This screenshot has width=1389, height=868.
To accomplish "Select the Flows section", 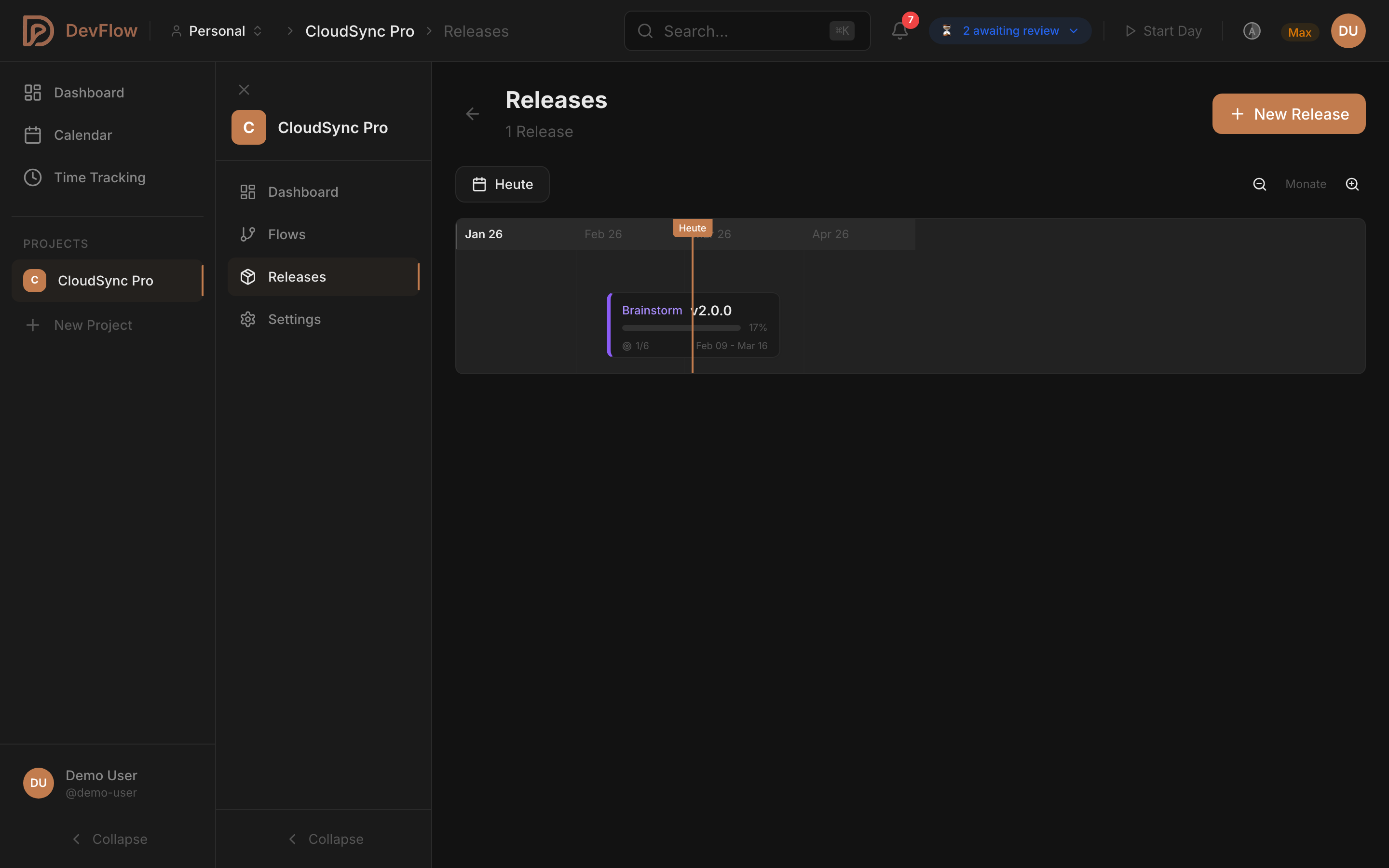I will (287, 234).
